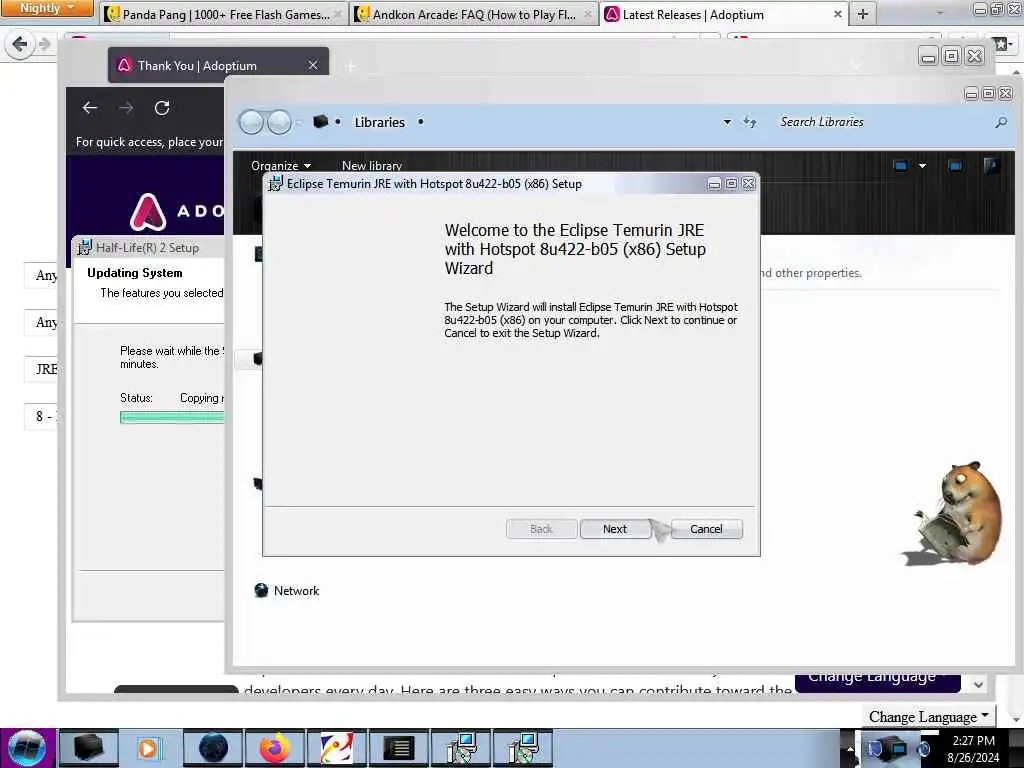Click the volume icon in system tray
The width and height of the screenshot is (1024, 768).
(925, 748)
